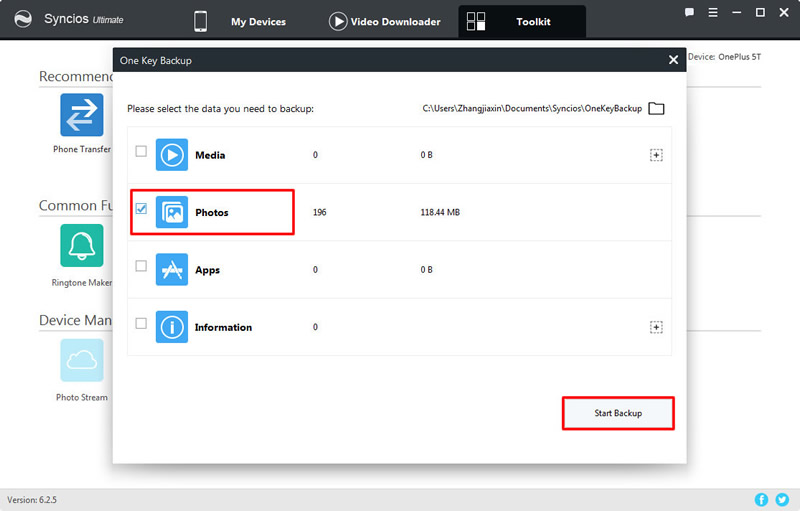The width and height of the screenshot is (800, 511).
Task: Check the Information checkbox
Action: coord(141,323)
